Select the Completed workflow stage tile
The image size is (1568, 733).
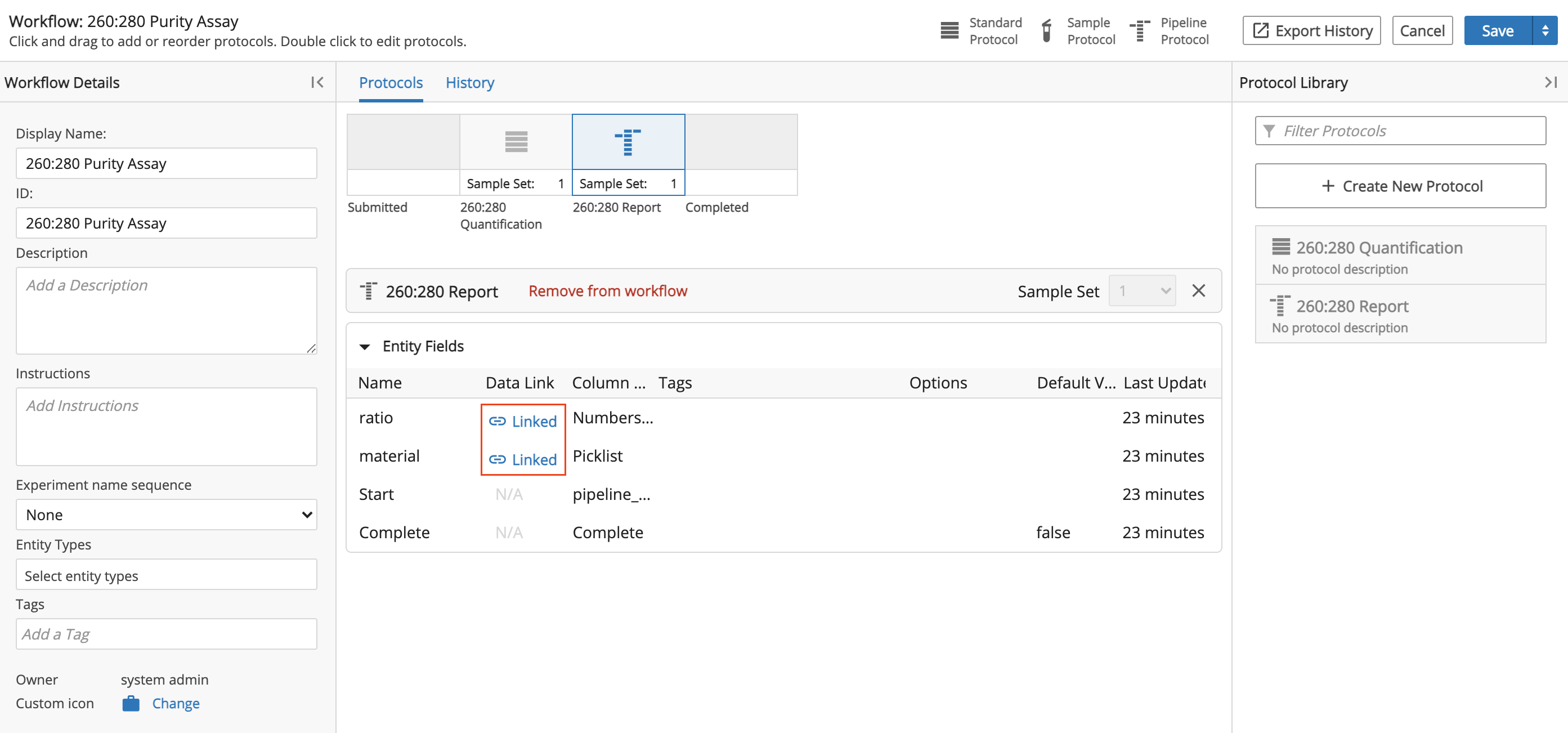(x=741, y=155)
